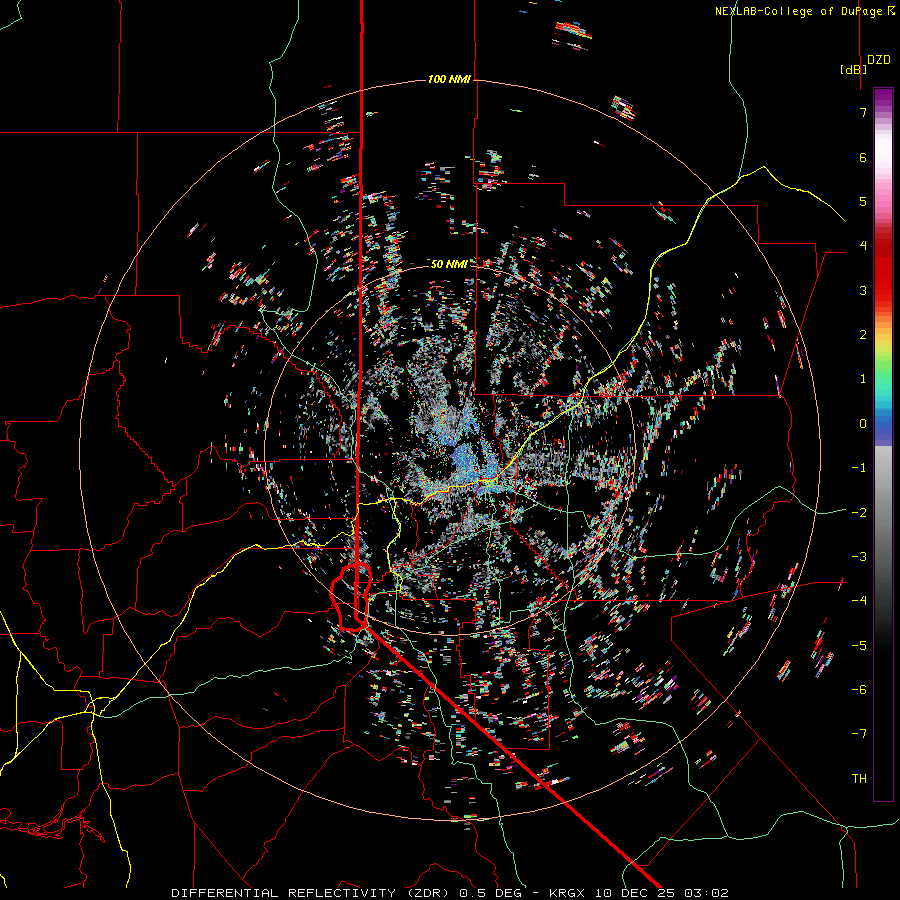
Task: Click the 5 dB value on color scale
Action: tap(863, 201)
